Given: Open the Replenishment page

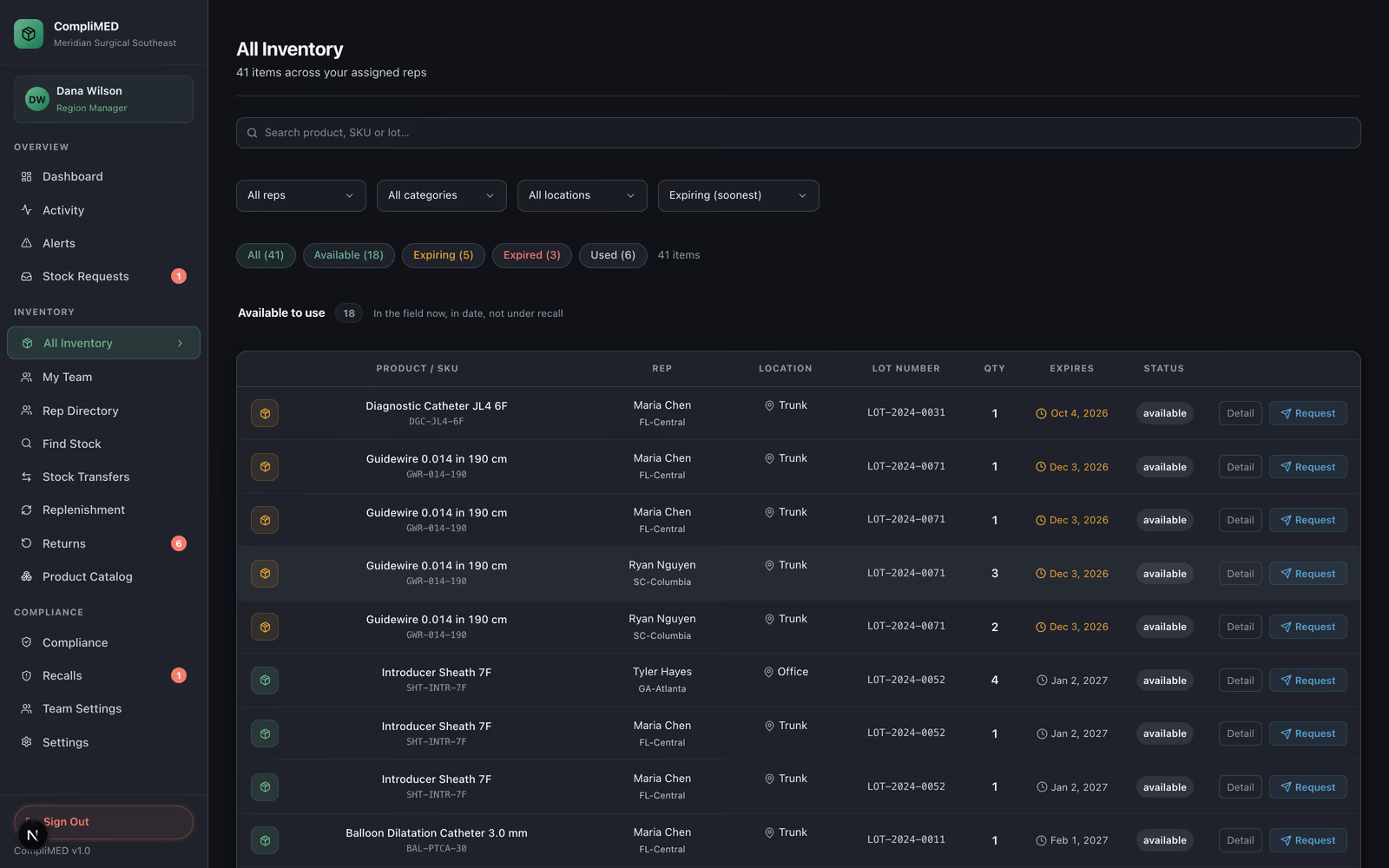Looking at the screenshot, I should coord(103,510).
